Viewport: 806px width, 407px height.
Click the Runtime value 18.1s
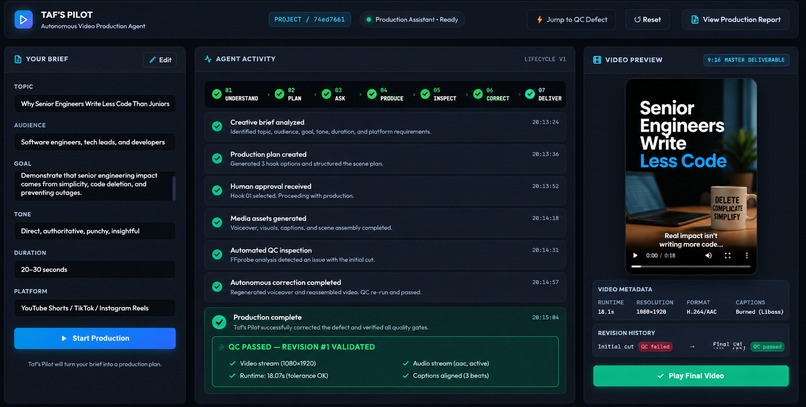pyautogui.click(x=606, y=311)
